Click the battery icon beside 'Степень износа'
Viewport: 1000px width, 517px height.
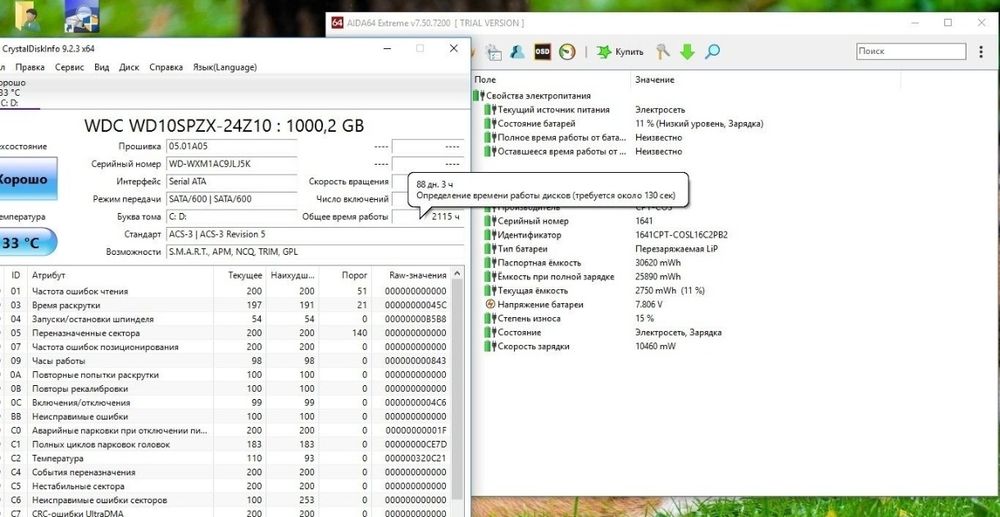[x=490, y=319]
